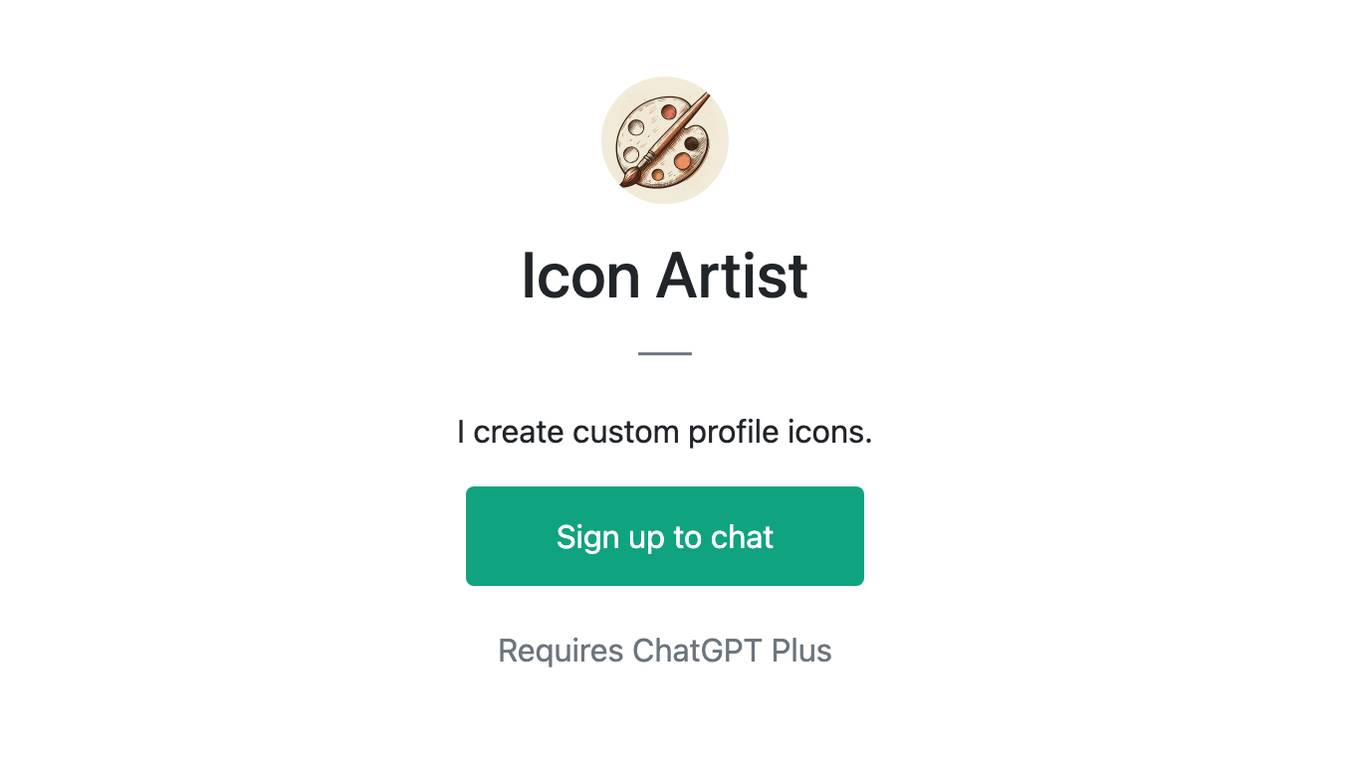Click the lower empty white well on palette
Image resolution: width=1360 pixels, height=764 pixels.
tap(631, 154)
